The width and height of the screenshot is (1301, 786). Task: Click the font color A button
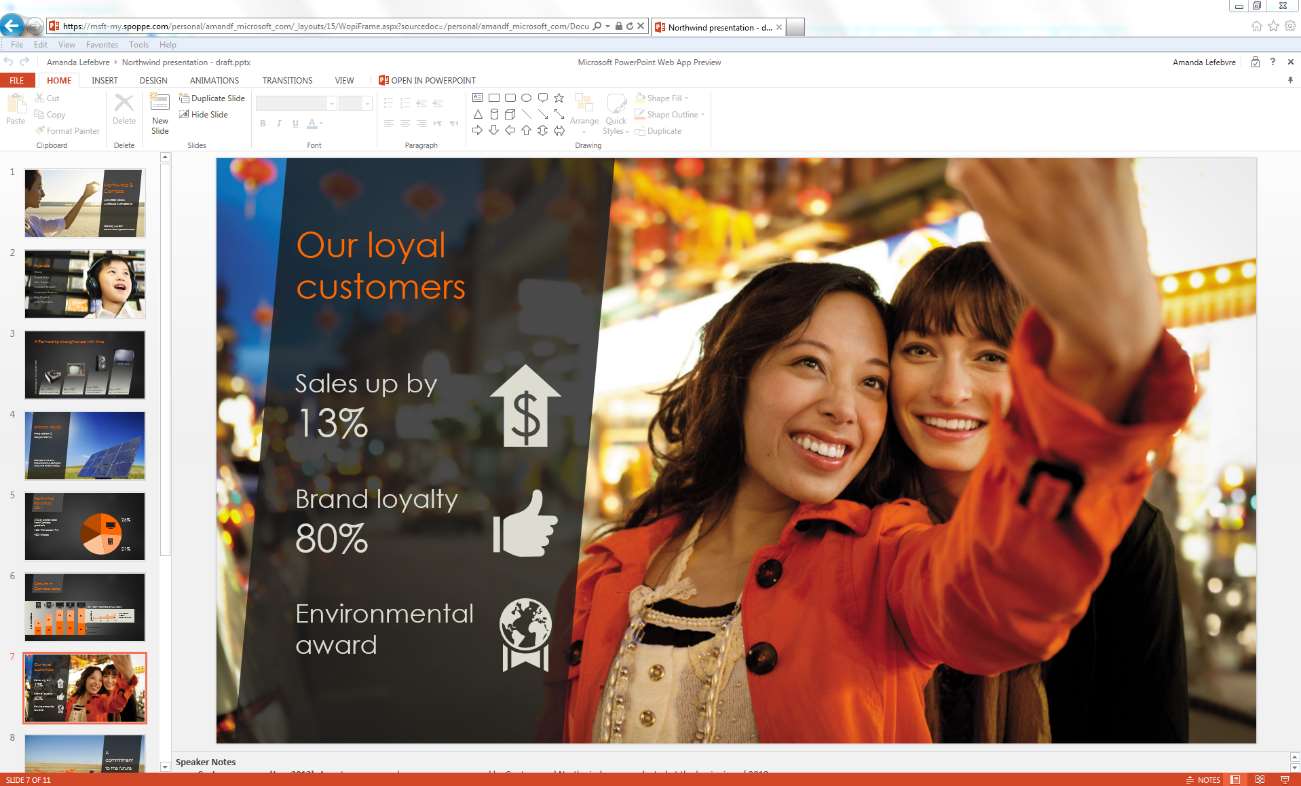312,123
